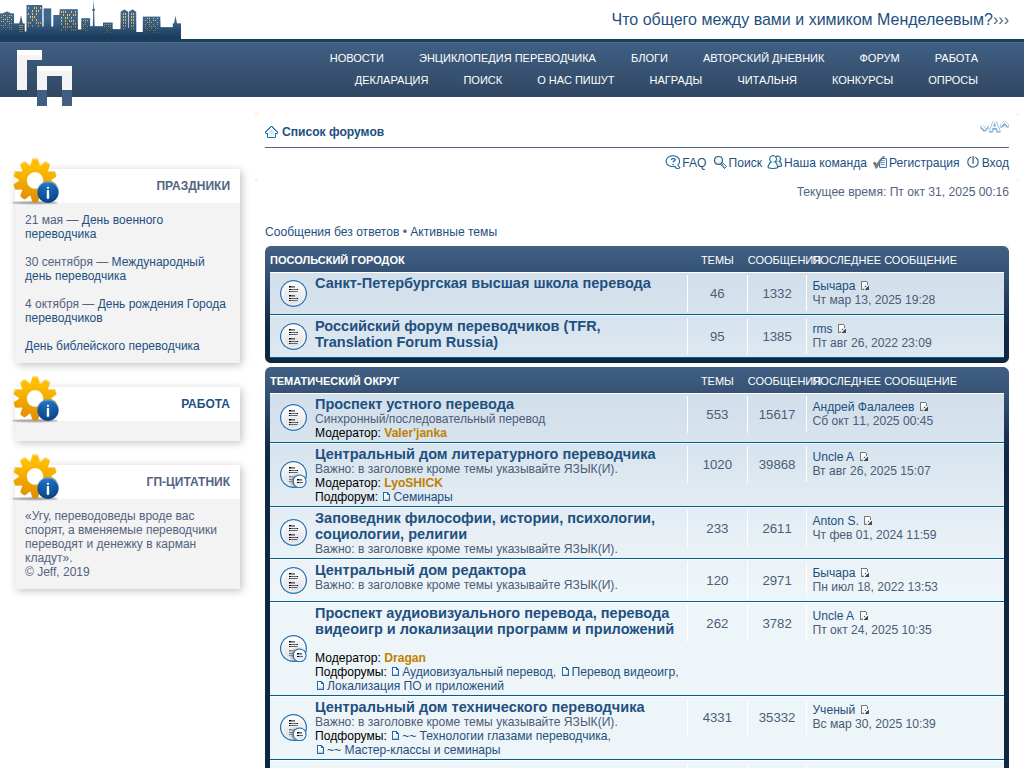The image size is (1024, 768).
Task: Open Наша команда team page
Action: (817, 163)
